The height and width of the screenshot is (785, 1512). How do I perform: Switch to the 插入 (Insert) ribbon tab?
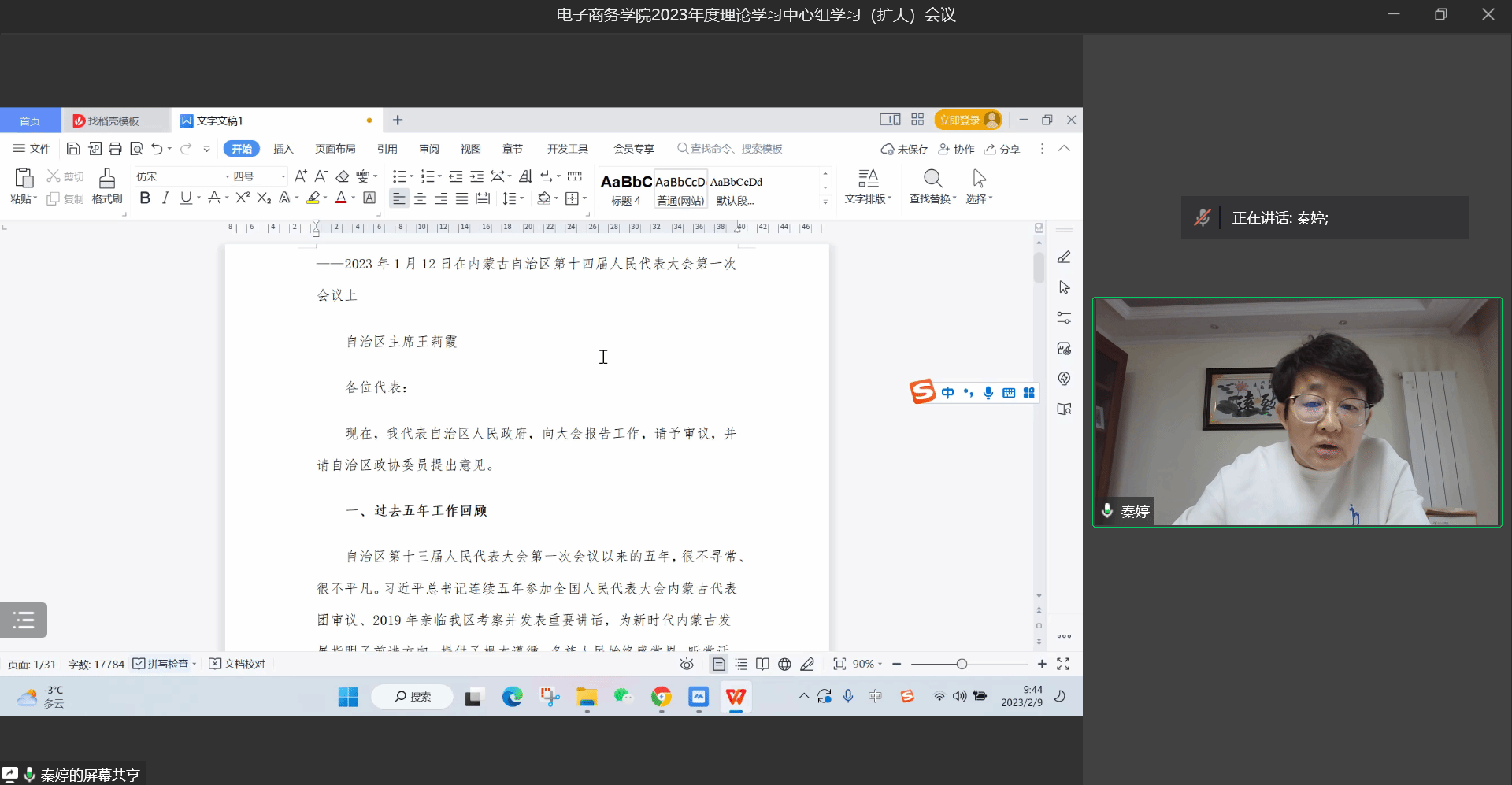(283, 149)
